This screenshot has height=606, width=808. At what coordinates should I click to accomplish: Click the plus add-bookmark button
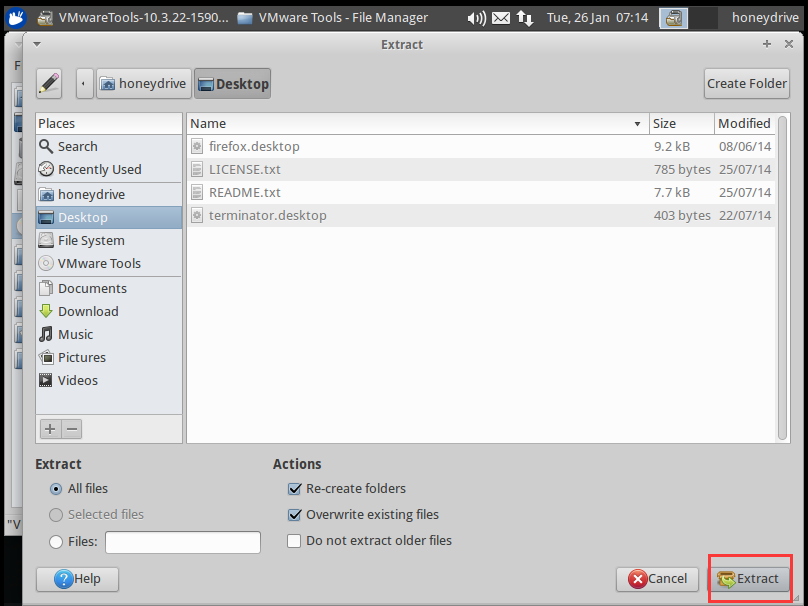(x=50, y=429)
